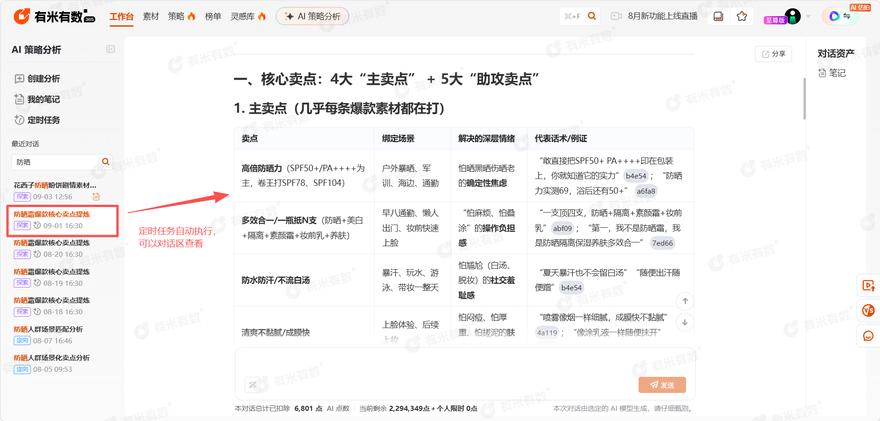Viewport: 880px width, 421px height.
Task: Click the 防水防汗/不流白汤 cell
Action: pos(304,280)
